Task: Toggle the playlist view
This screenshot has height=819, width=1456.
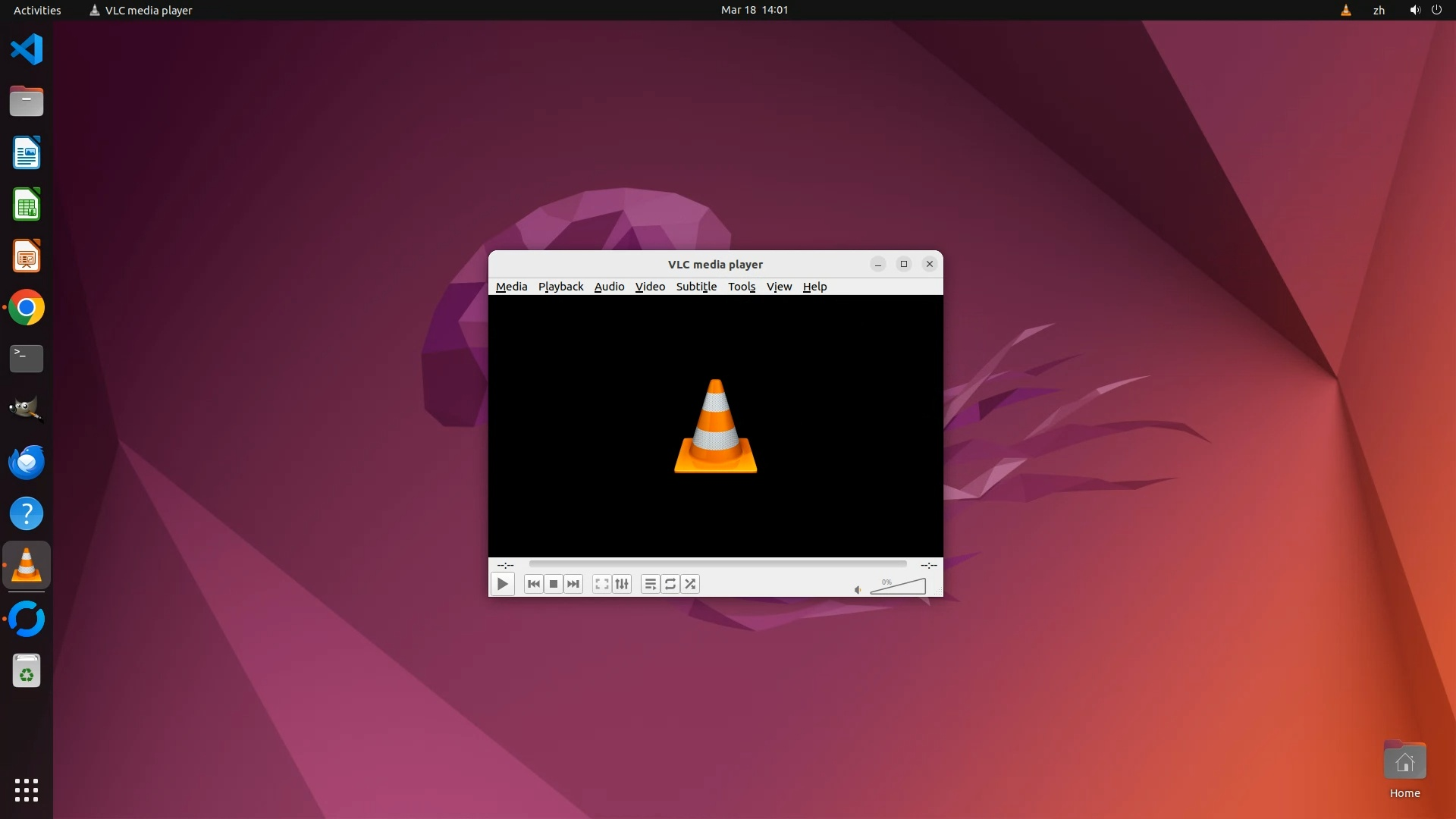Action: coord(650,584)
